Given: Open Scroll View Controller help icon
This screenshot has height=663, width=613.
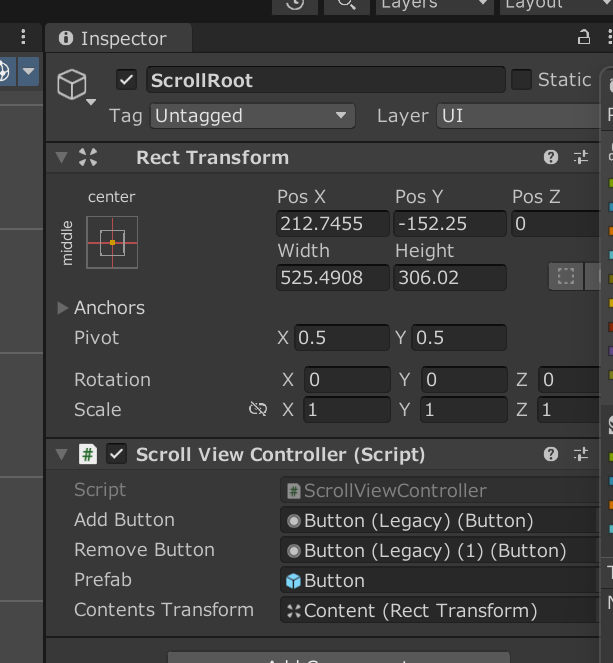Looking at the screenshot, I should 550,455.
